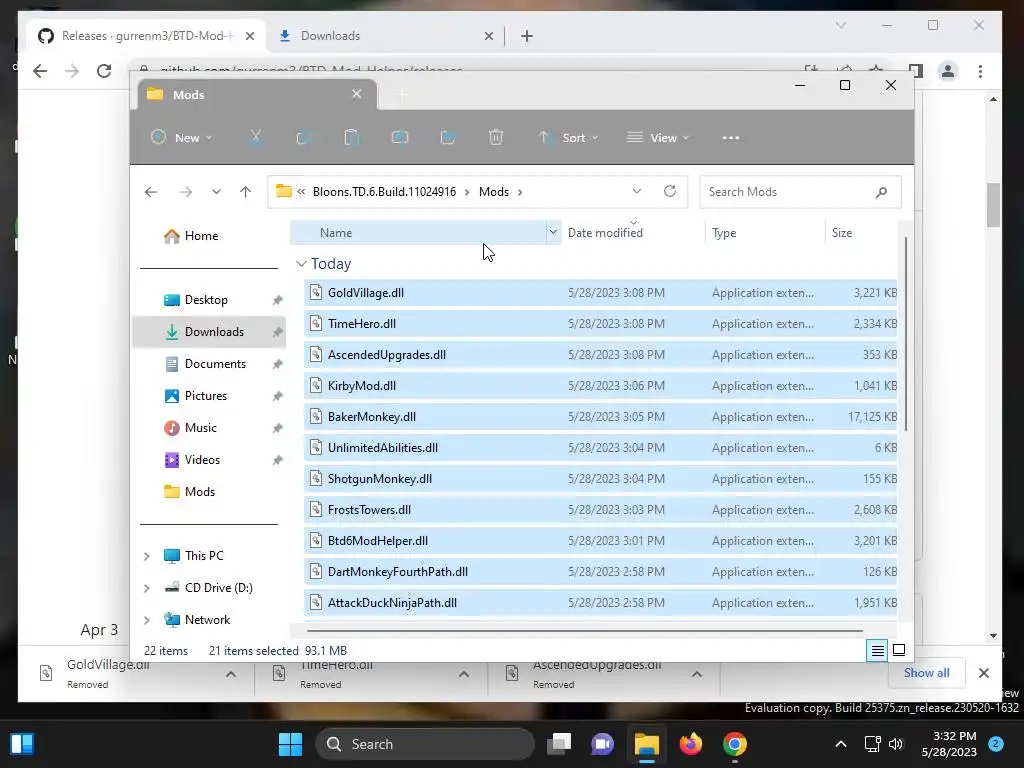Switch to large thumbnails view icon
Image resolution: width=1024 pixels, height=768 pixels.
tap(899, 650)
